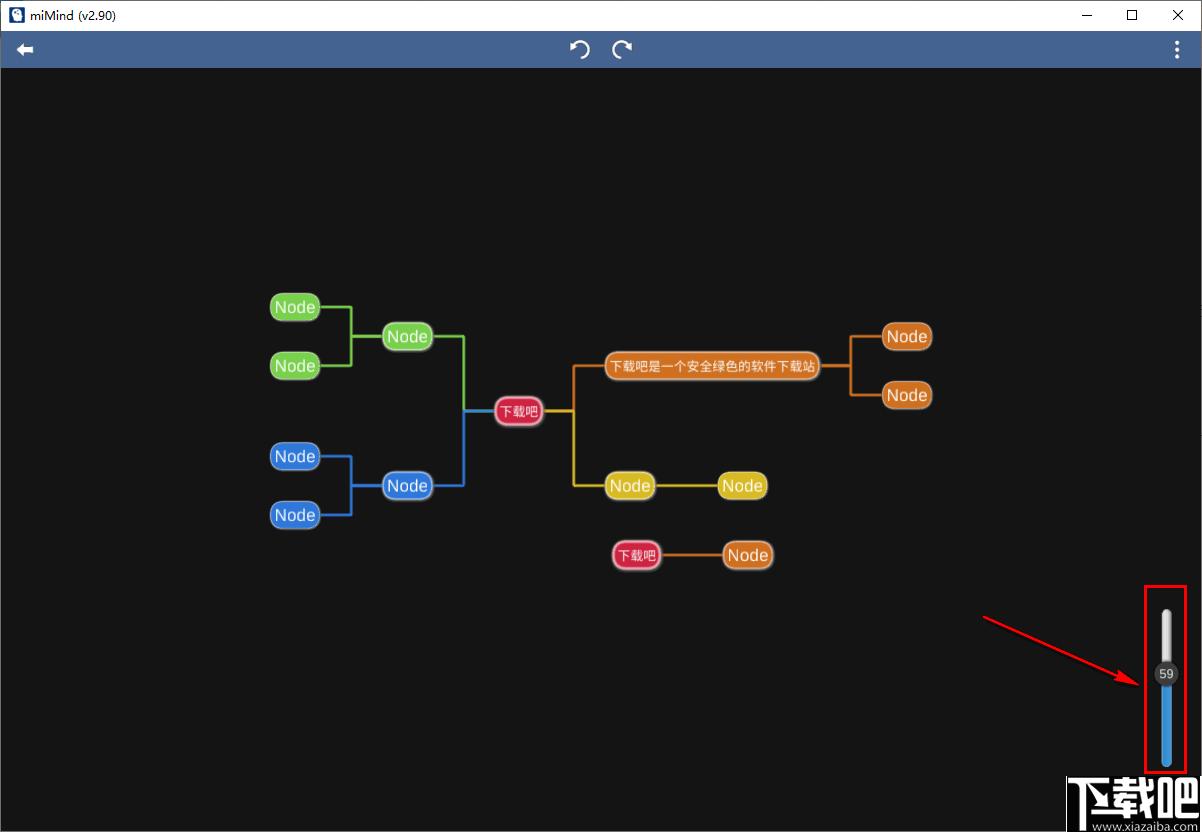Select the separate red 下载吧 node at bottom
Image resolution: width=1202 pixels, height=832 pixels.
[637, 555]
